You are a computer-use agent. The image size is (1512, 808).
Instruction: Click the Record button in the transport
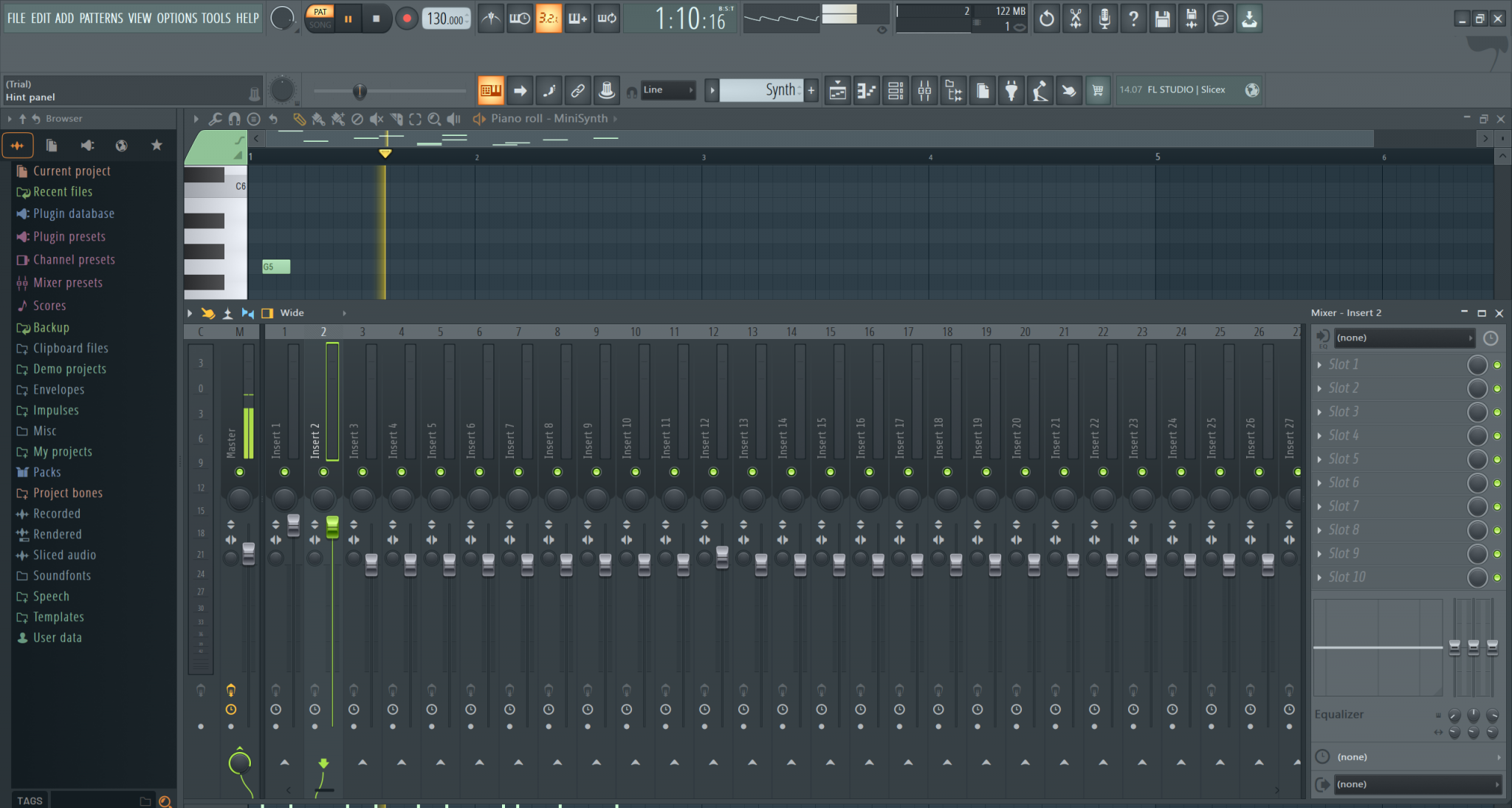click(x=407, y=18)
